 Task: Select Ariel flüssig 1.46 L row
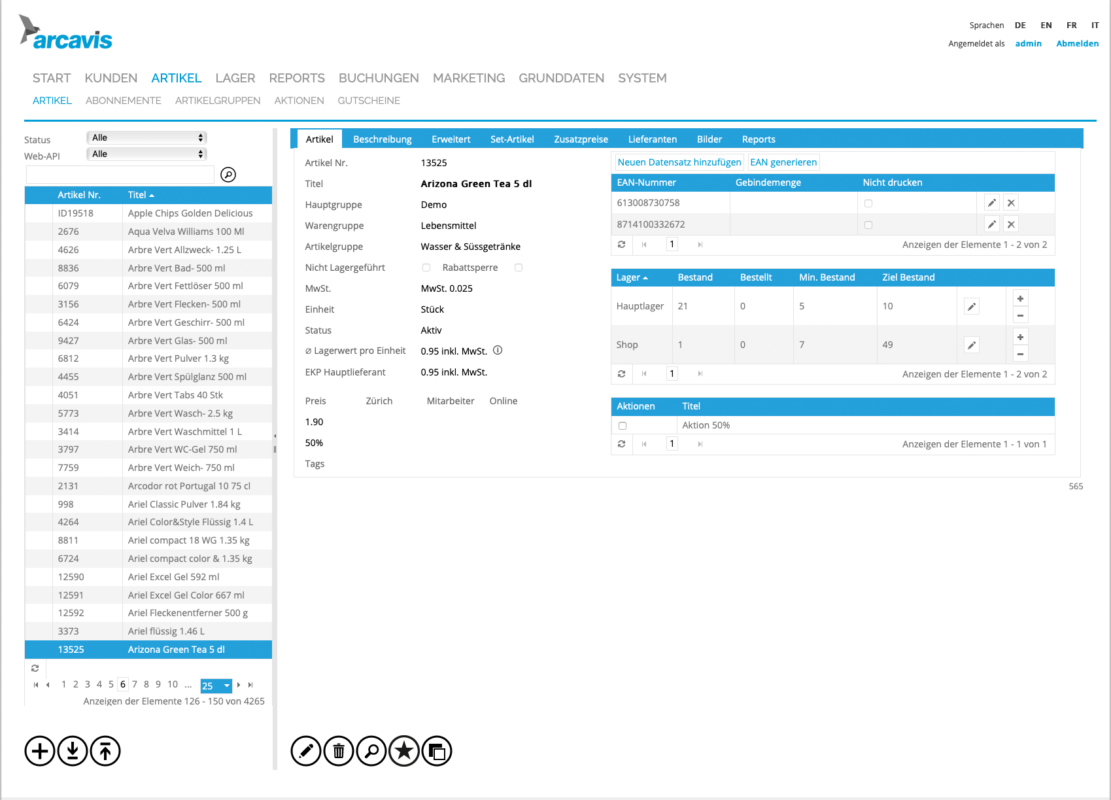148,631
